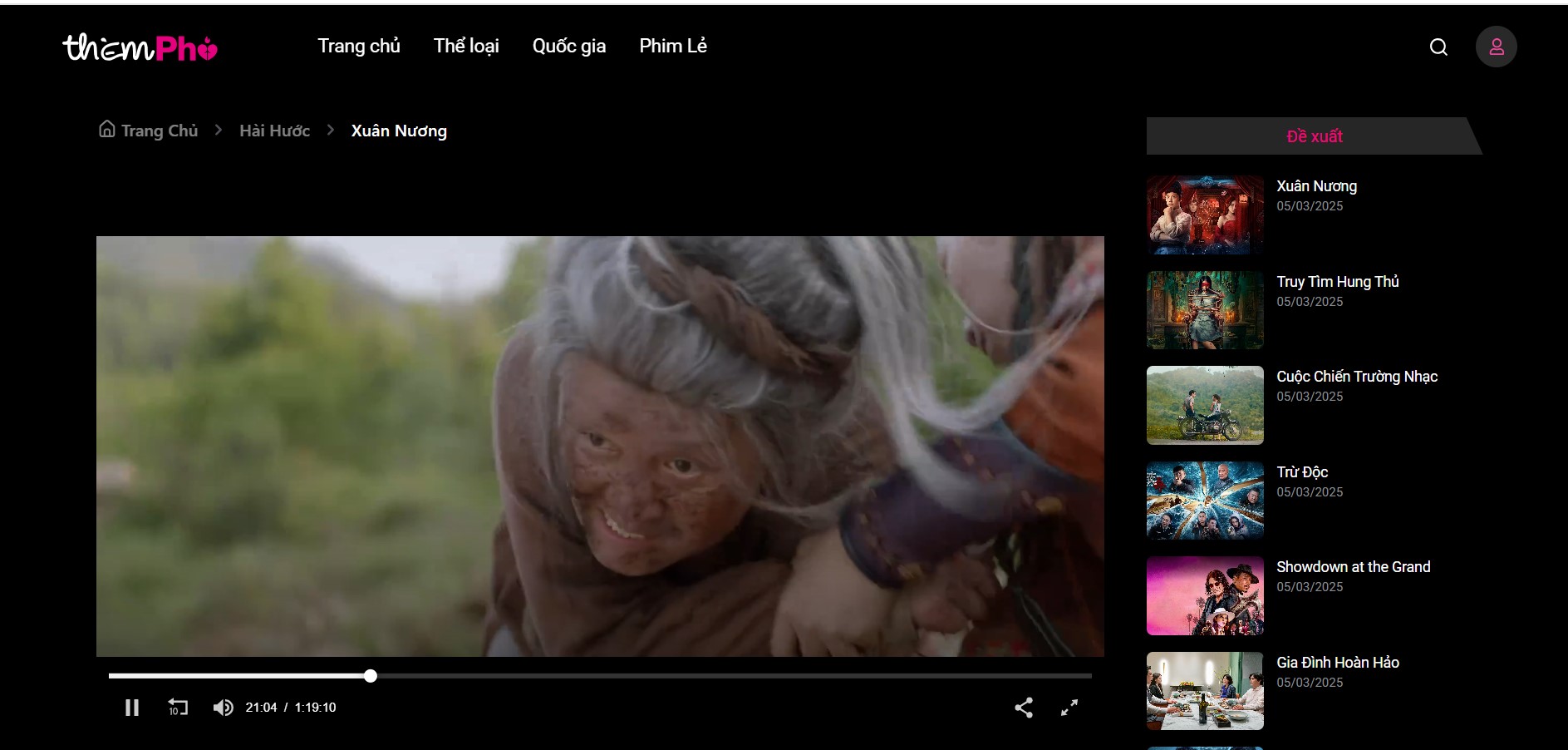Click the video progress bar handle
The image size is (1568, 750).
point(371,676)
